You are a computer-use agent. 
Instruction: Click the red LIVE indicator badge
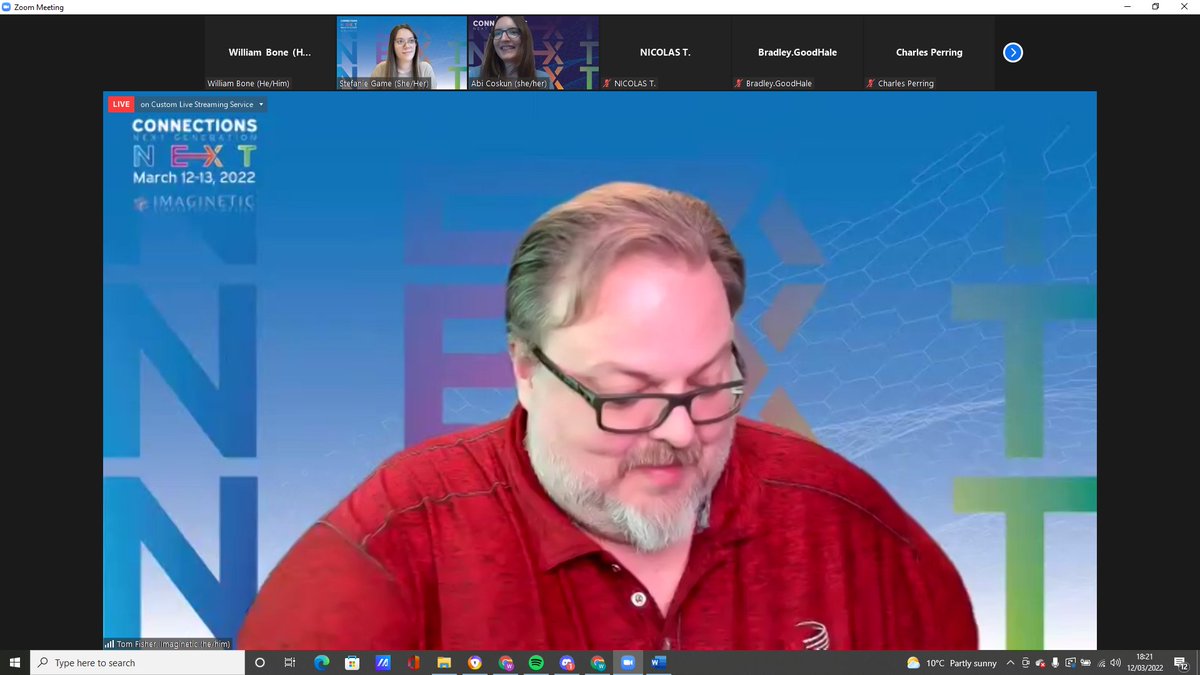[121, 104]
